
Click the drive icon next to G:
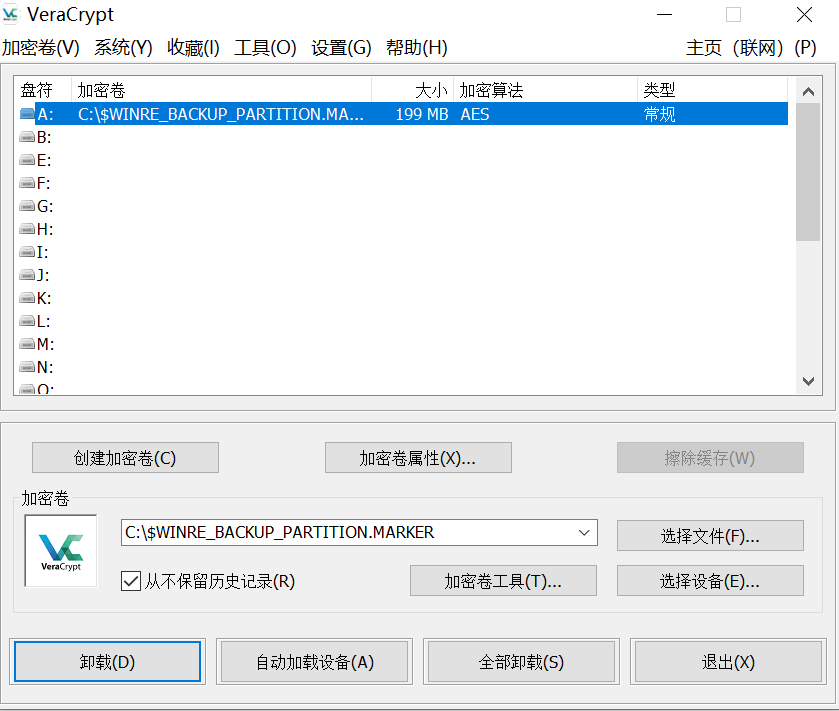pyautogui.click(x=27, y=207)
